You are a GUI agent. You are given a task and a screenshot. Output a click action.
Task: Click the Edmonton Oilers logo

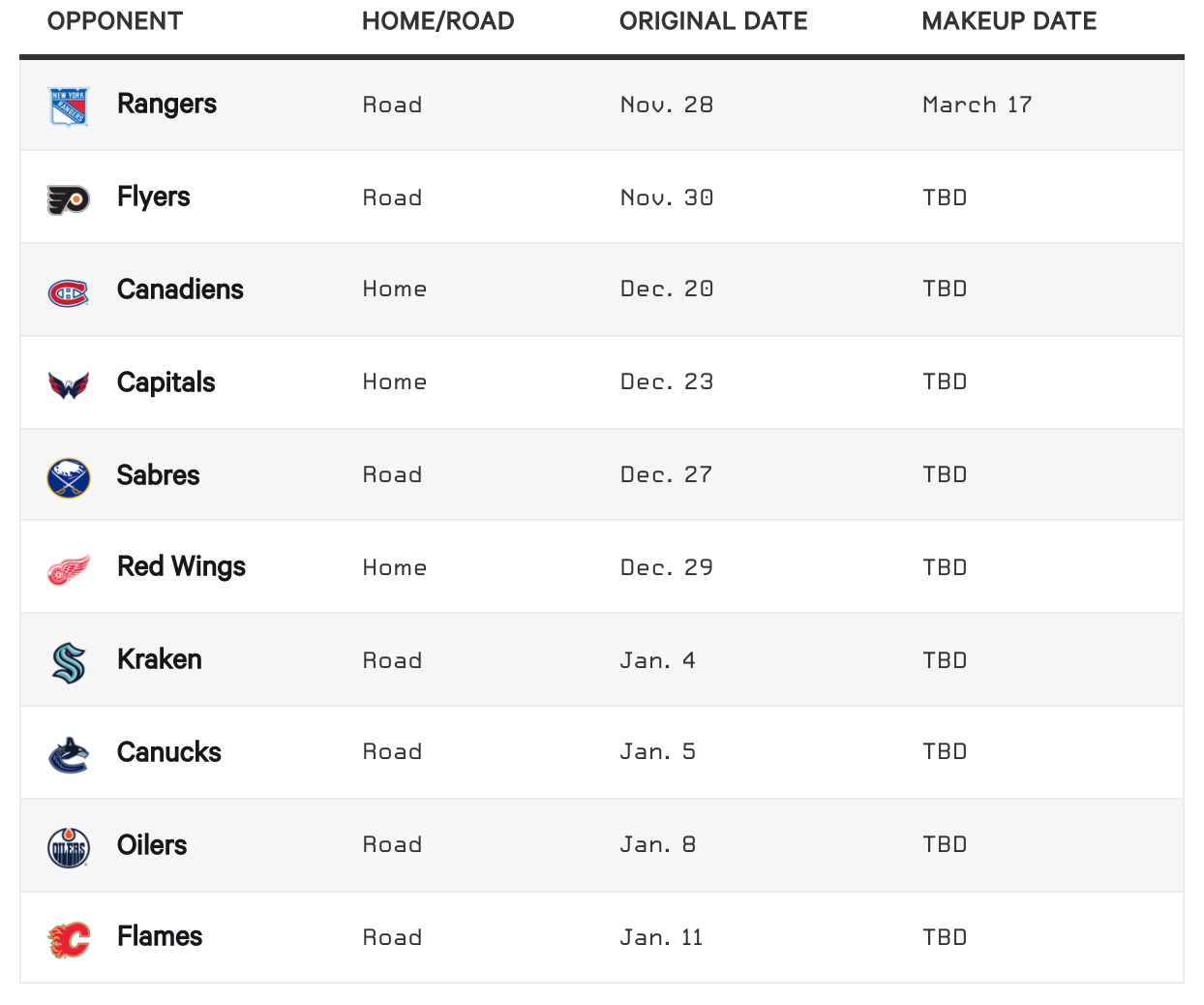(x=69, y=848)
